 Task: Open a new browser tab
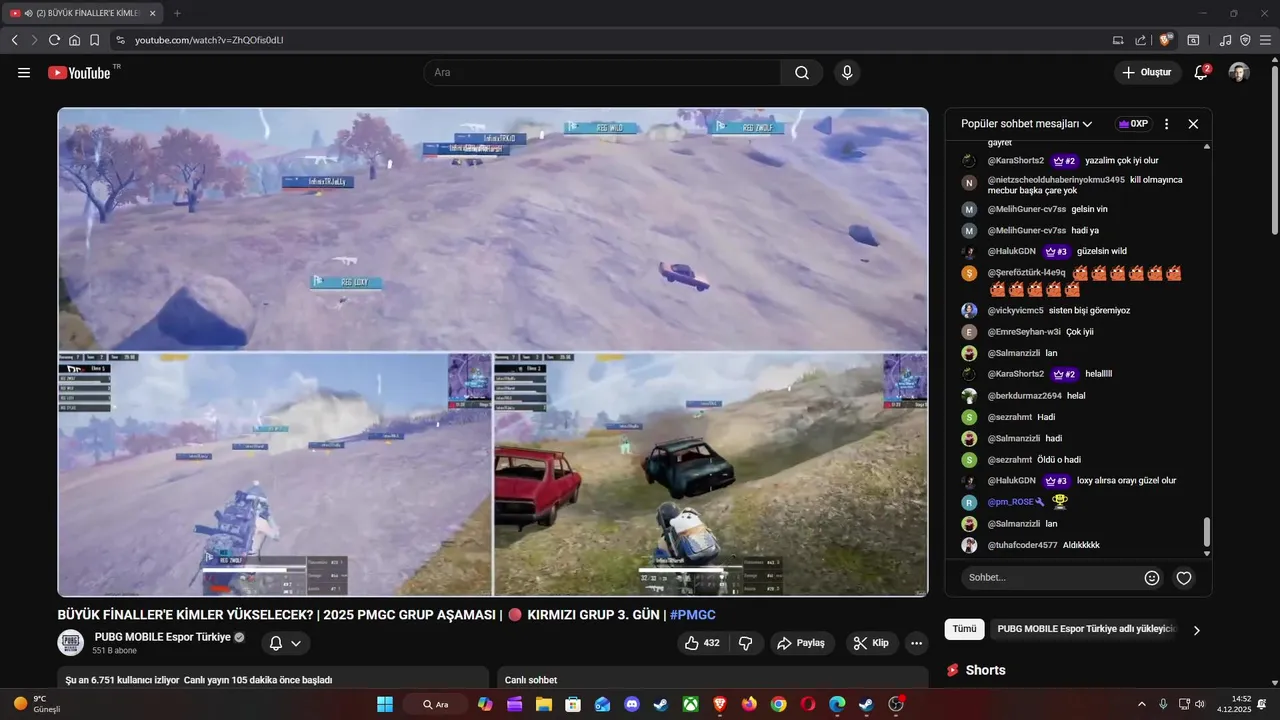click(x=177, y=13)
